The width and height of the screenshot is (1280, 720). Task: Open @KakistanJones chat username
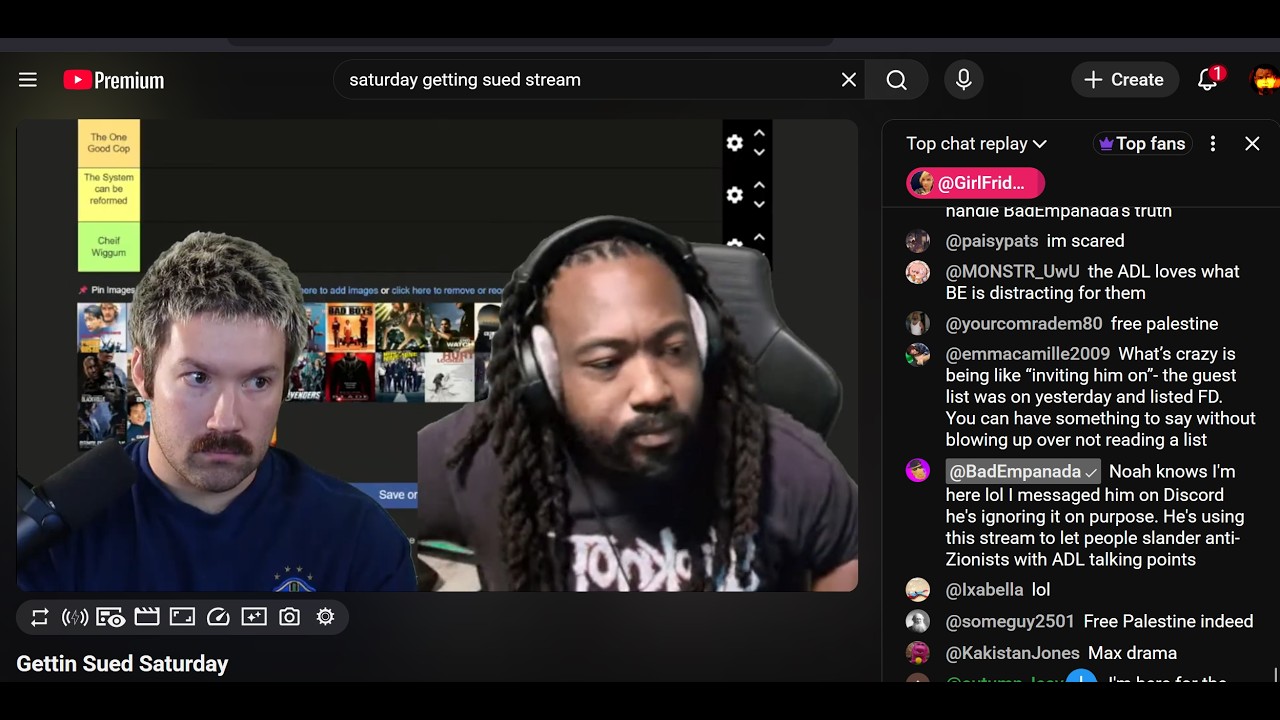(1013, 653)
